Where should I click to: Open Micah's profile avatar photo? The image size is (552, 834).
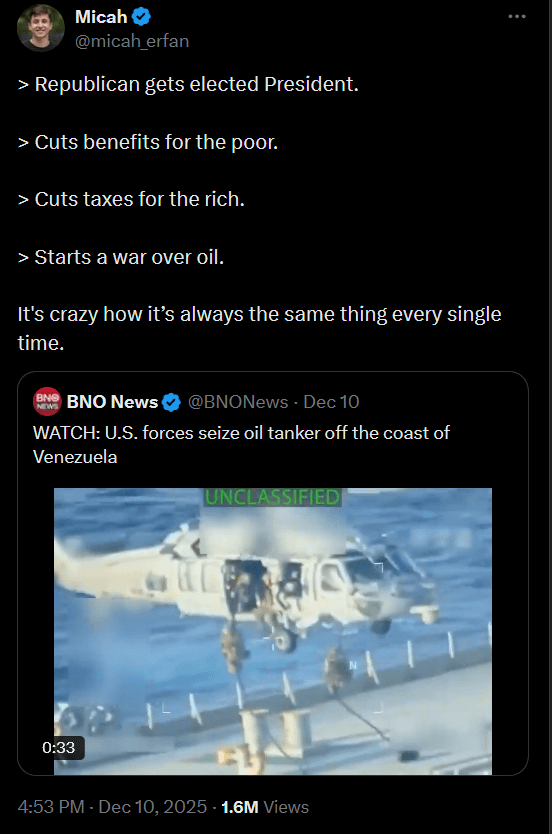tap(41, 28)
